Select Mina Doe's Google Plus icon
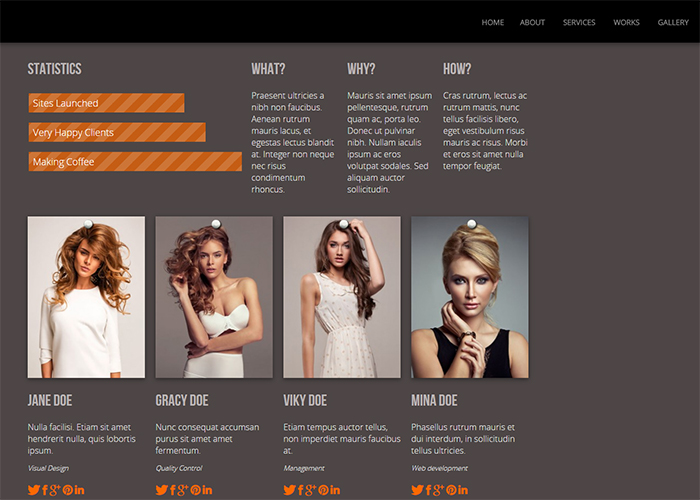Image resolution: width=700 pixels, height=500 pixels. pyautogui.click(x=438, y=490)
